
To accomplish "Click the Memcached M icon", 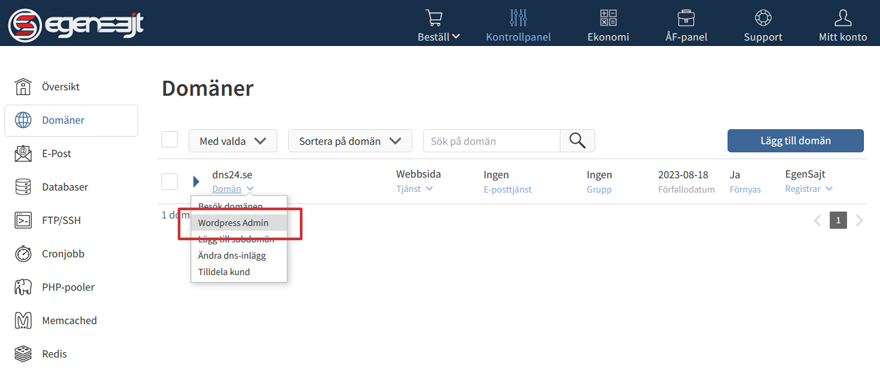I will point(22,321).
